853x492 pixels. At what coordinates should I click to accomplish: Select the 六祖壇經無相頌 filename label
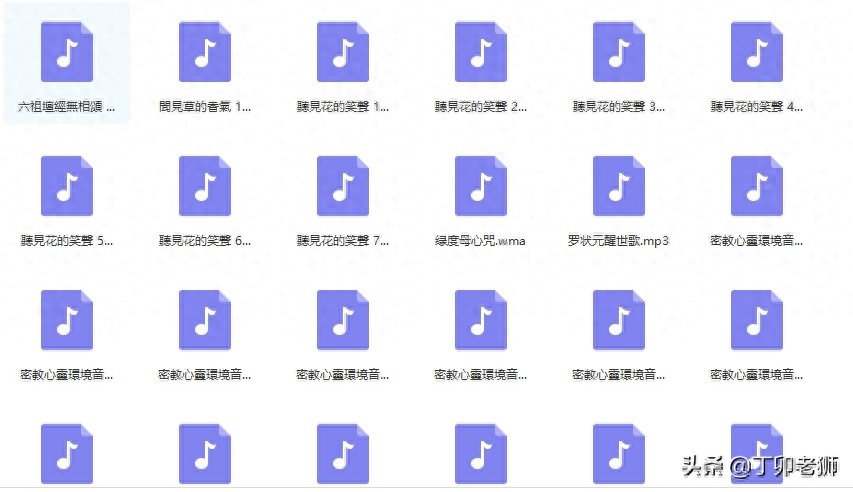click(67, 106)
